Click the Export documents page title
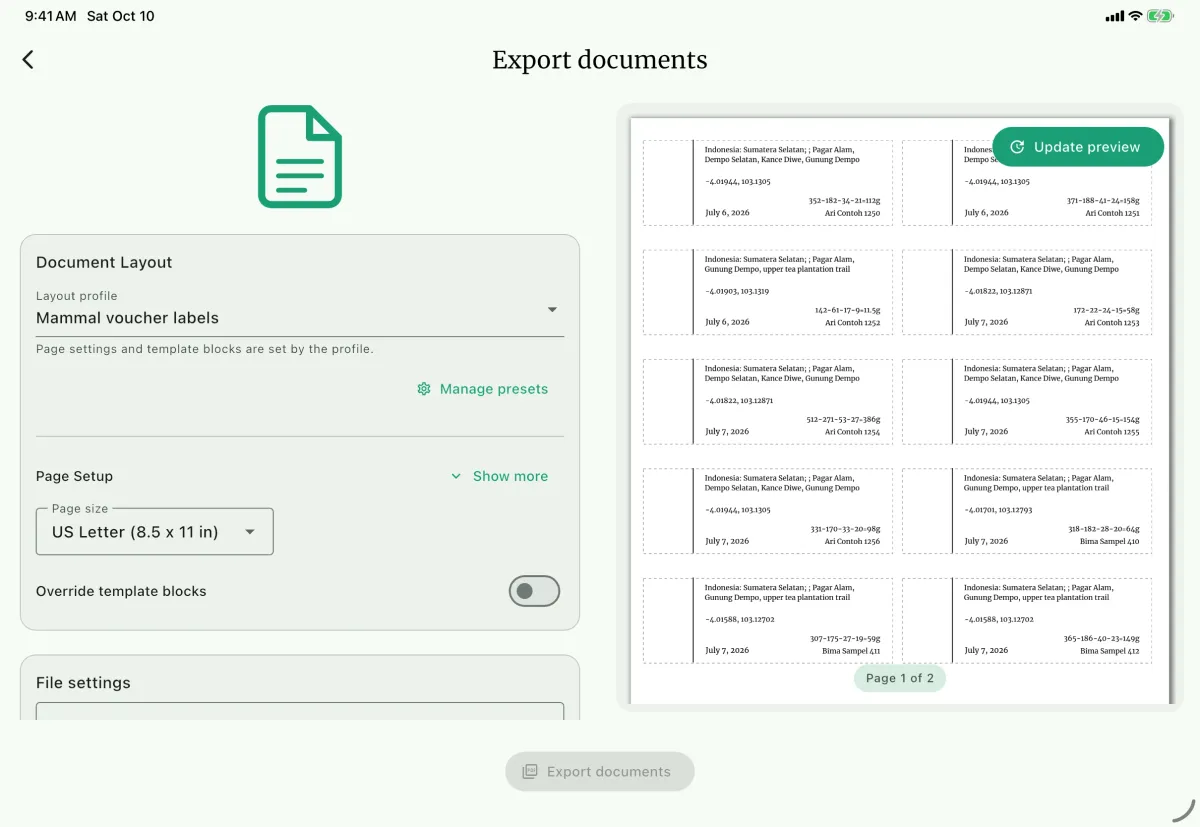This screenshot has height=827, width=1200. click(x=600, y=60)
